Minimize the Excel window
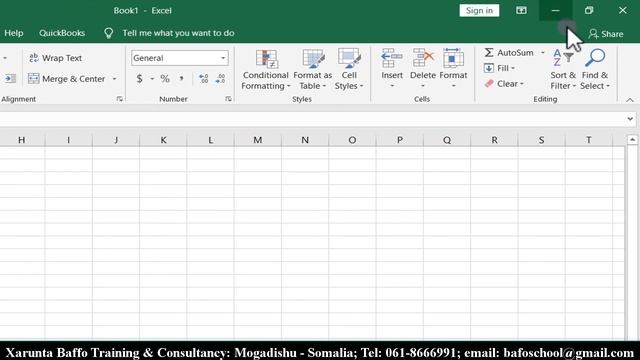Image resolution: width=640 pixels, height=360 pixels. pyautogui.click(x=556, y=11)
